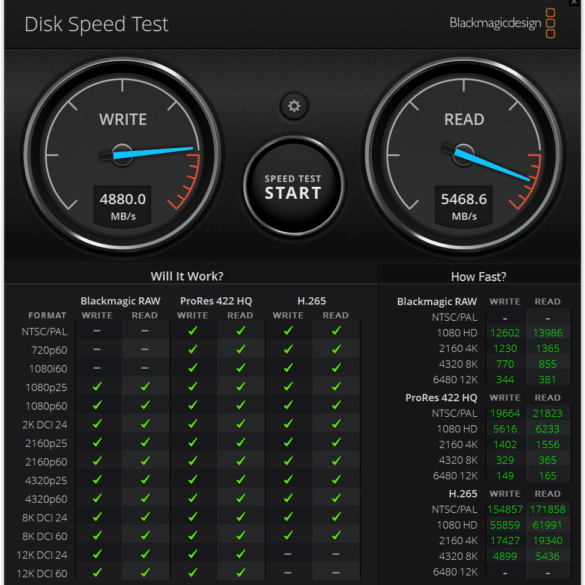Image resolution: width=585 pixels, height=585 pixels.
Task: Click H.265 write dash for 12K DCI 24
Action: (x=288, y=554)
